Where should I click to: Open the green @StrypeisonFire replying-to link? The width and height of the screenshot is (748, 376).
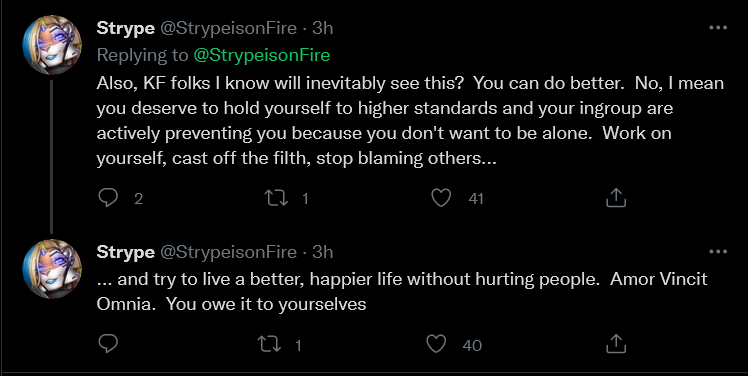tap(261, 55)
